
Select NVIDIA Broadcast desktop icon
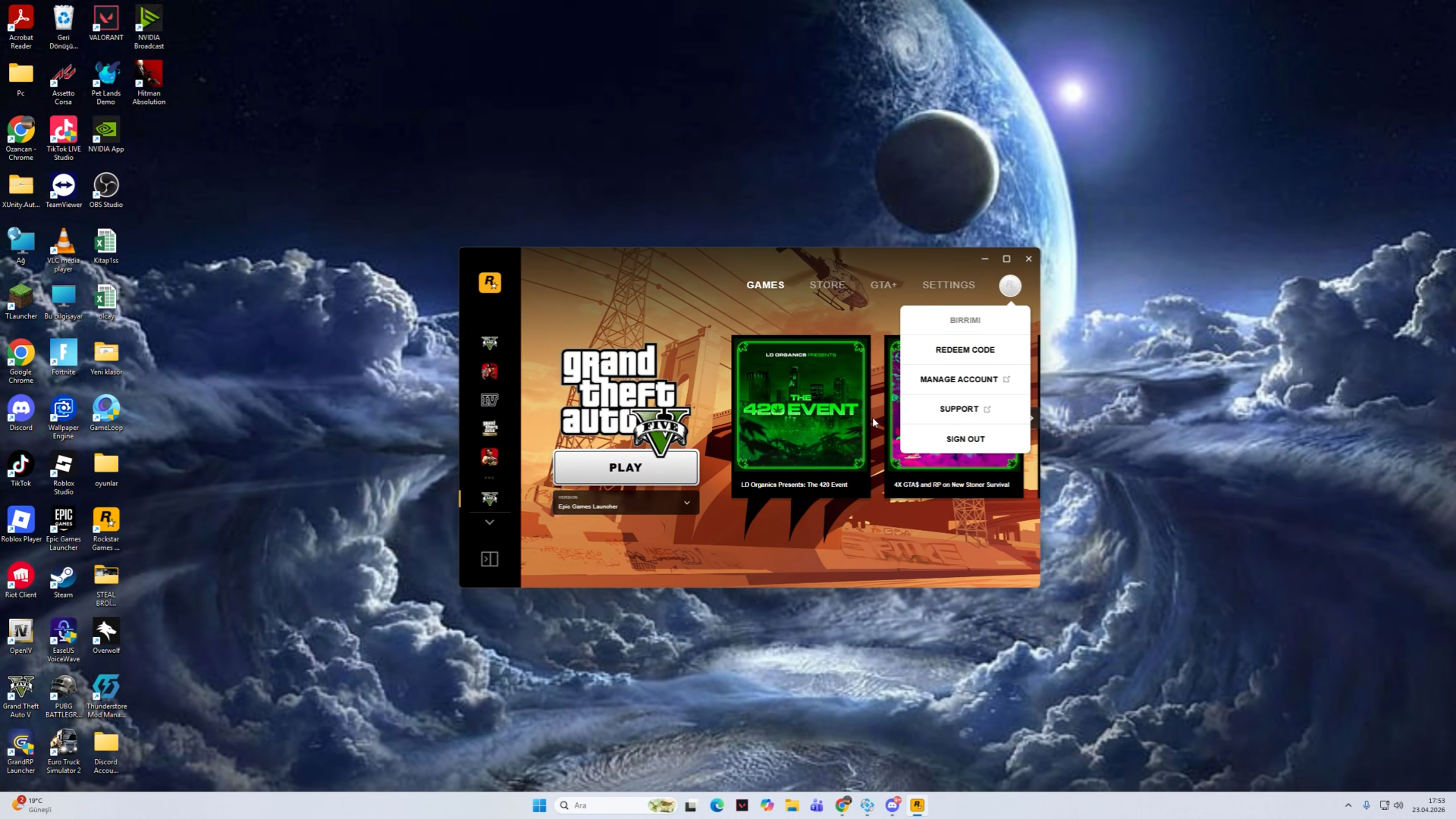tap(149, 27)
